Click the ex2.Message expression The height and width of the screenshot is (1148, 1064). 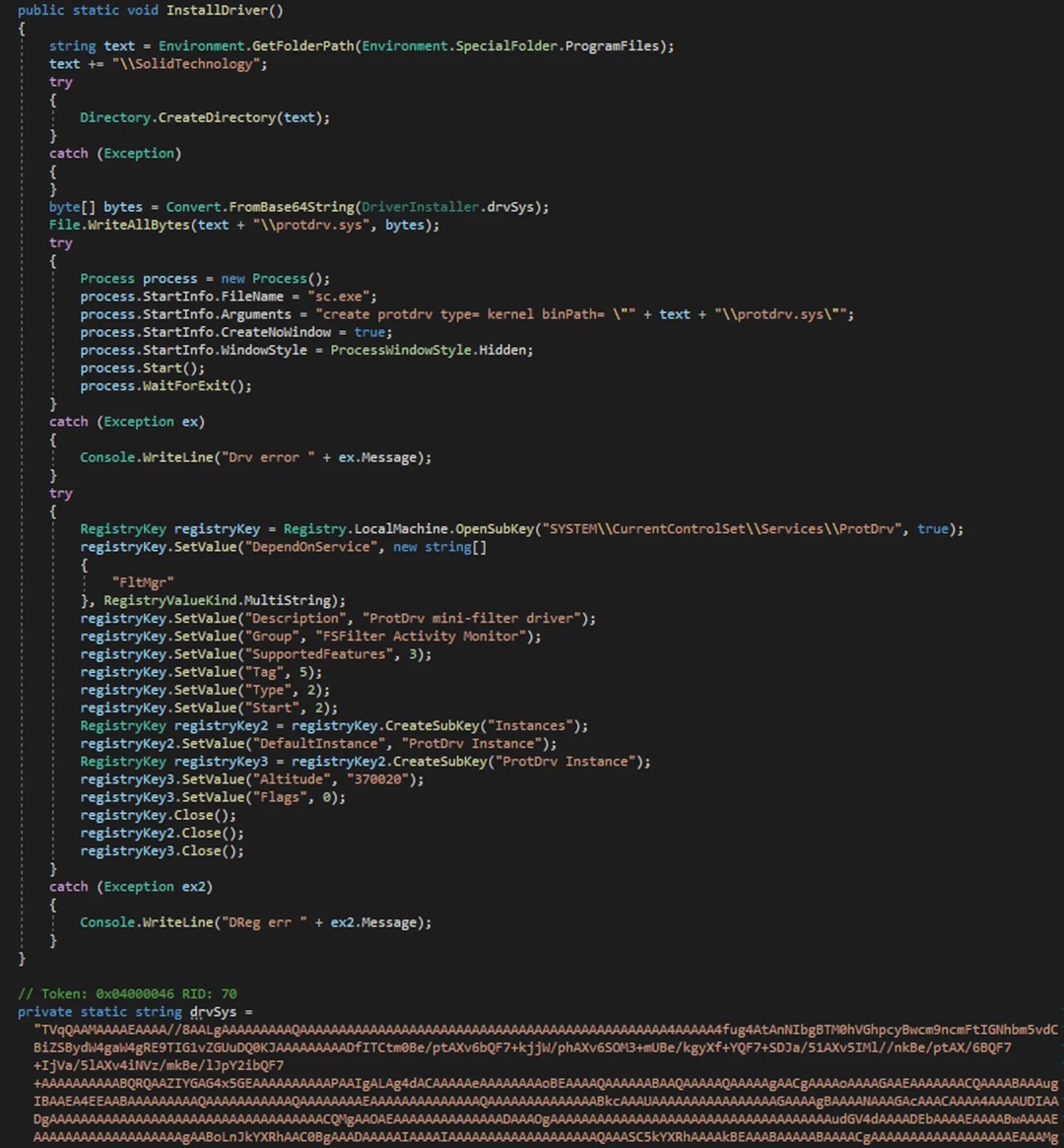(377, 922)
